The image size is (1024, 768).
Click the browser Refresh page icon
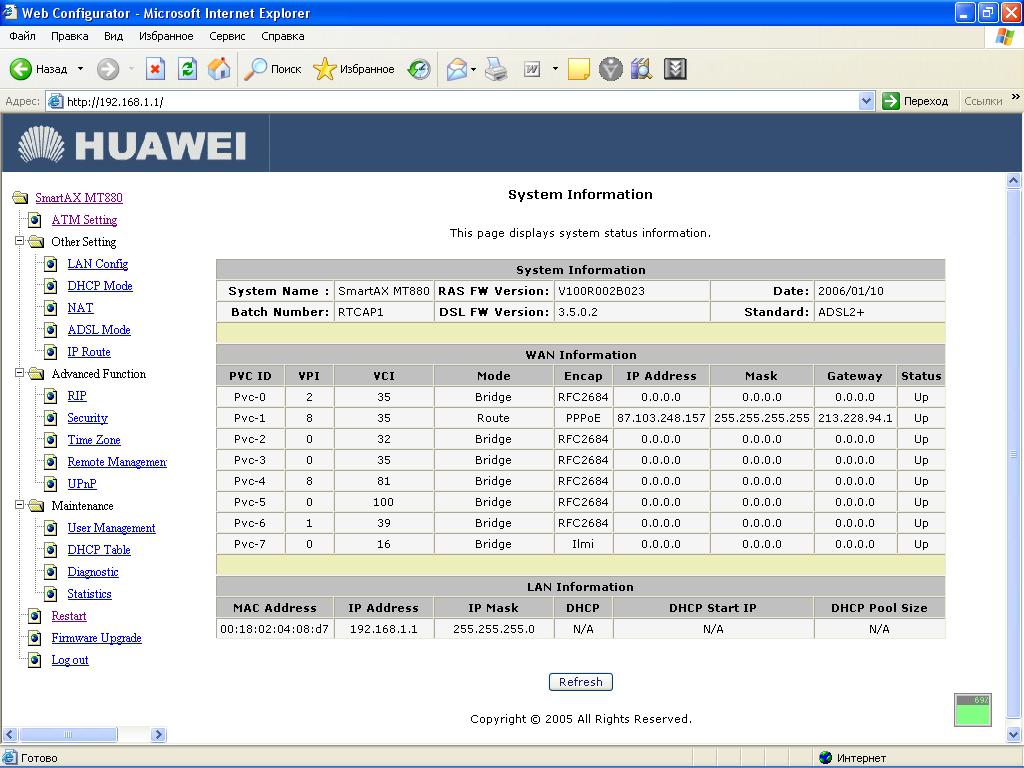187,69
